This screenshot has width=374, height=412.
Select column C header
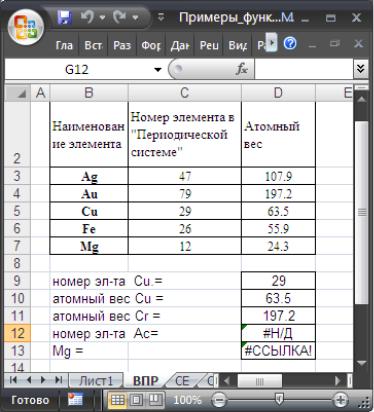[184, 93]
